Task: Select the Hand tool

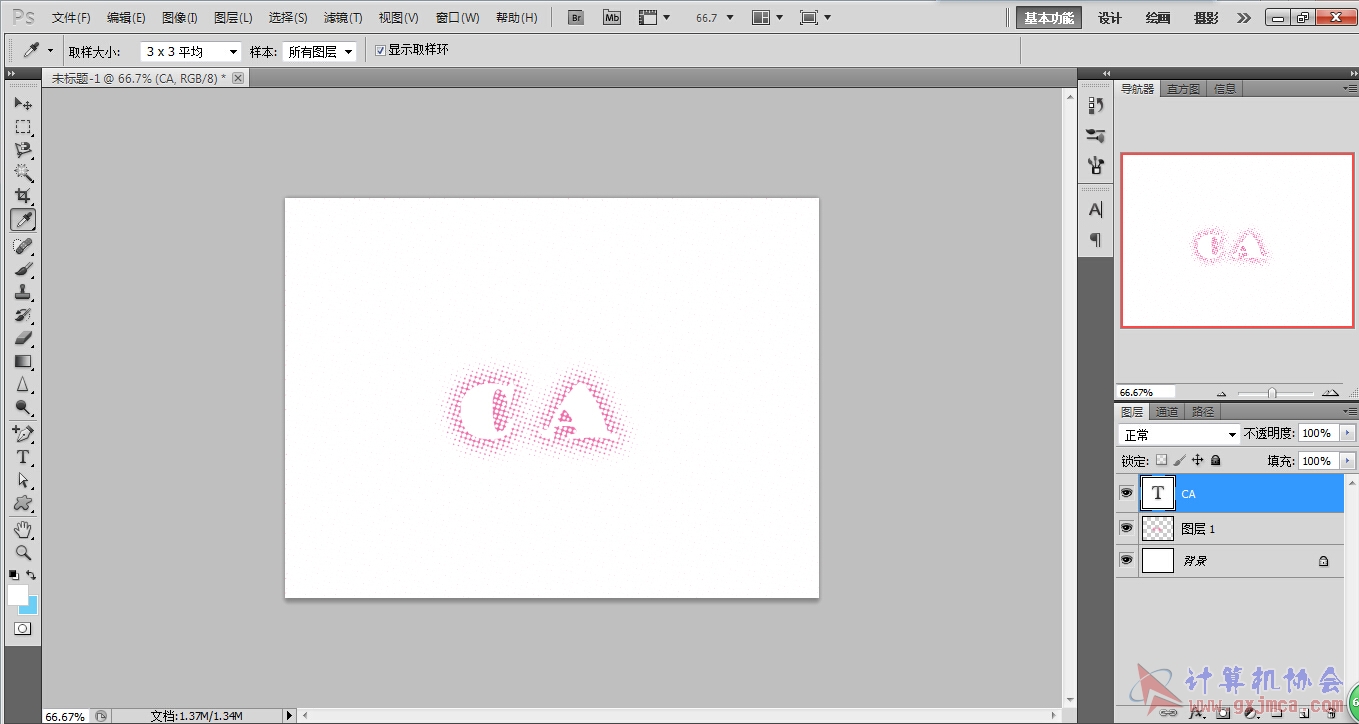Action: (x=23, y=528)
